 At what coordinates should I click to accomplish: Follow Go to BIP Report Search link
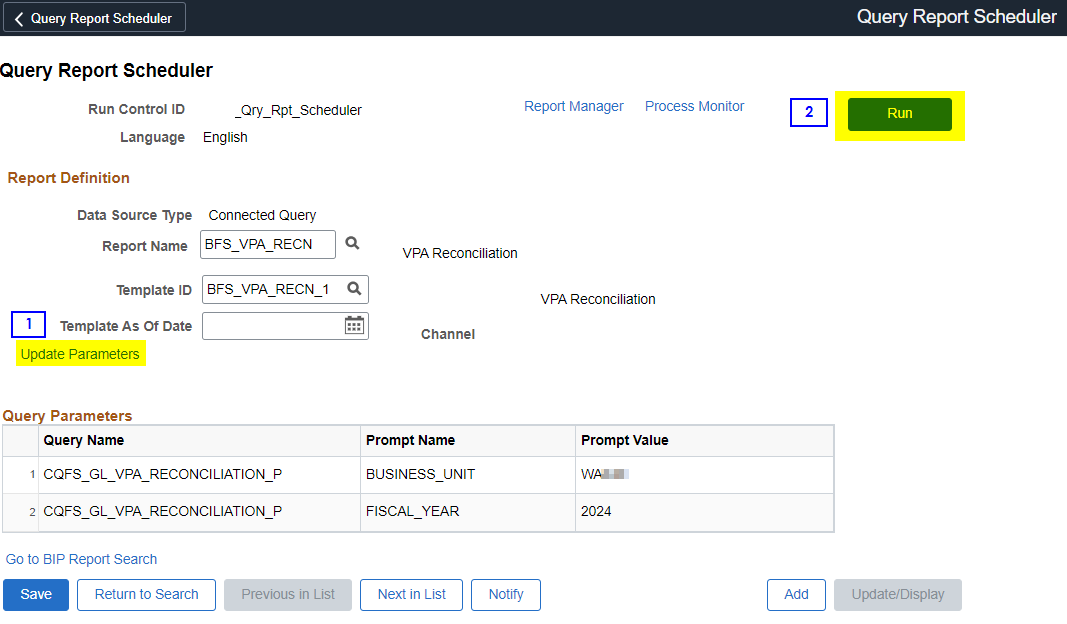pos(81,559)
